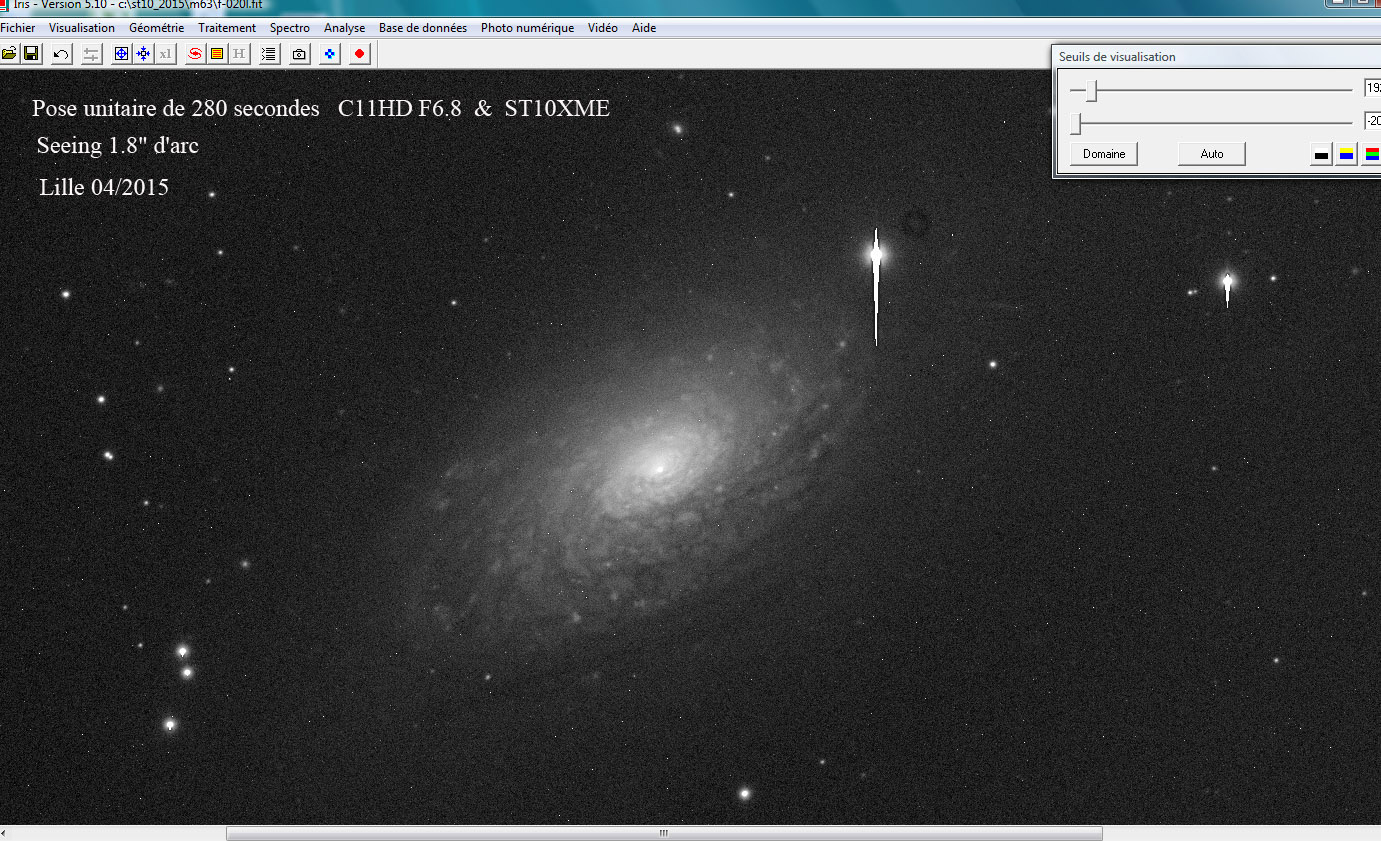1381x841 pixels.
Task: Select the red green blue palette swatch
Action: [x=1372, y=154]
